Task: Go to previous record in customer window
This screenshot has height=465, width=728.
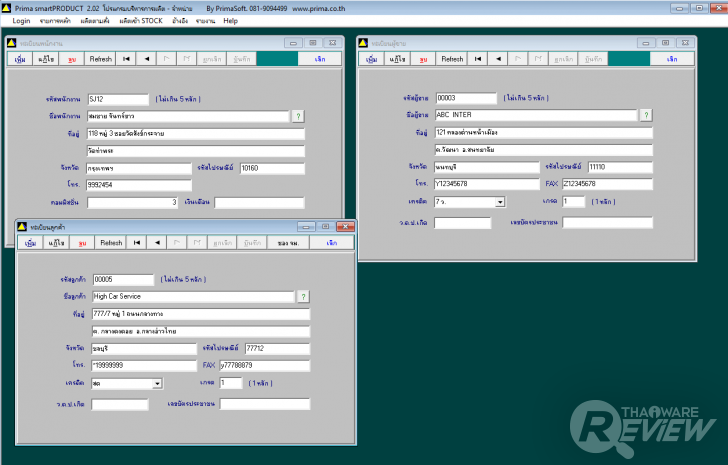Action: (x=157, y=243)
